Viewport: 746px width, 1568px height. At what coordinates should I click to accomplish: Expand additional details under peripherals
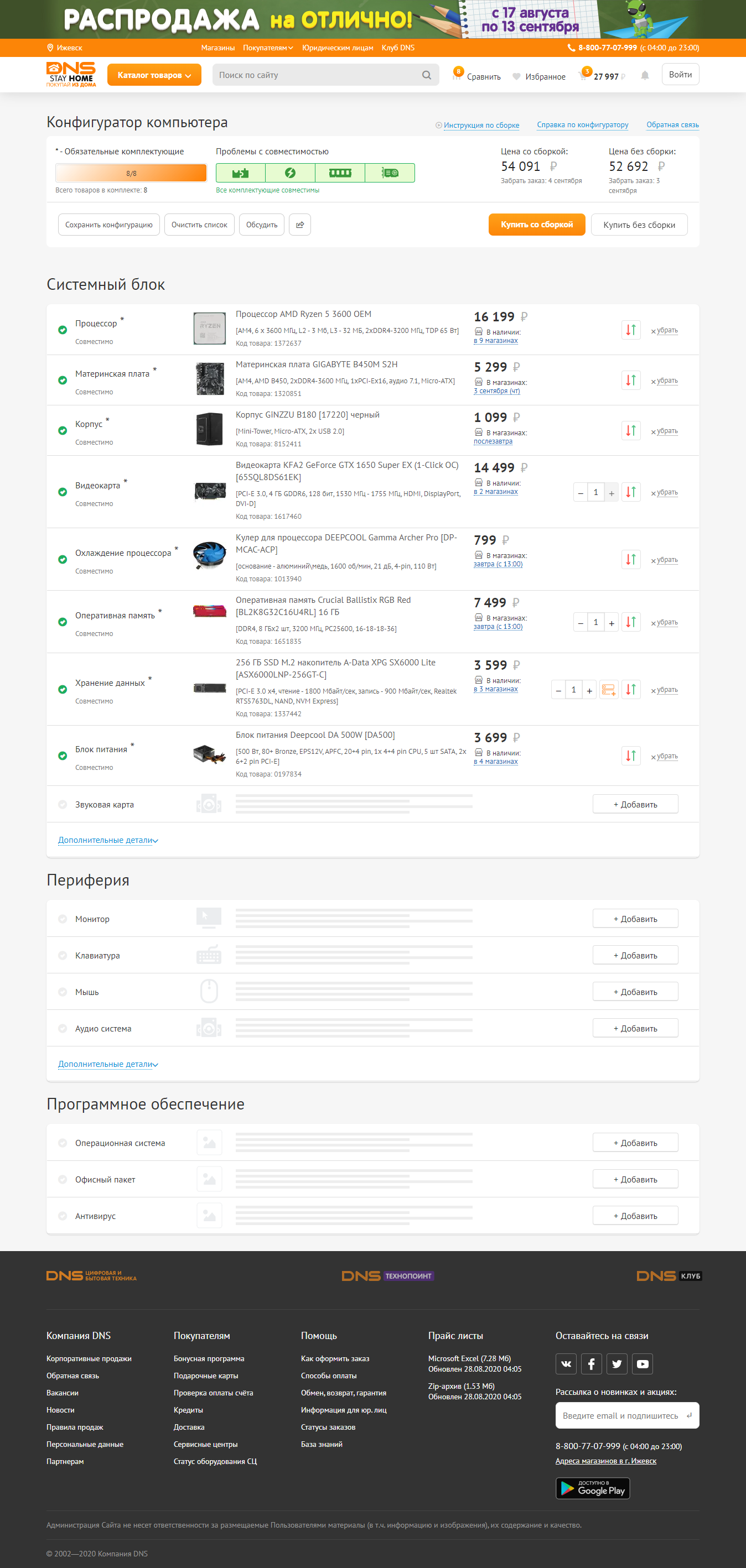click(x=108, y=1065)
